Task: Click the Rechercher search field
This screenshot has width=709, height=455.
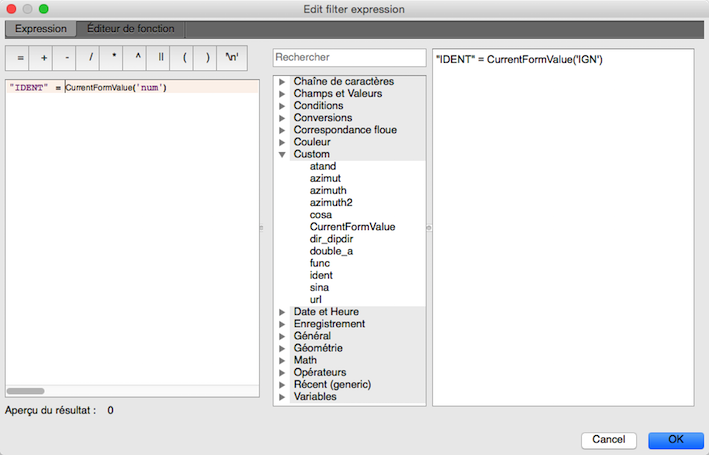Action: click(349, 58)
